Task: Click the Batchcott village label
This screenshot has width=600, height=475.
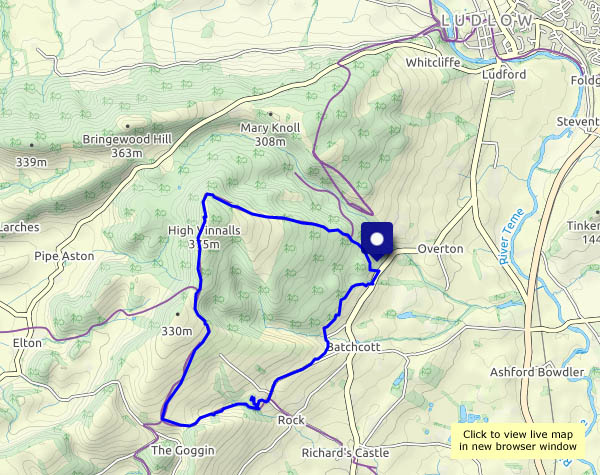Action: [x=354, y=347]
